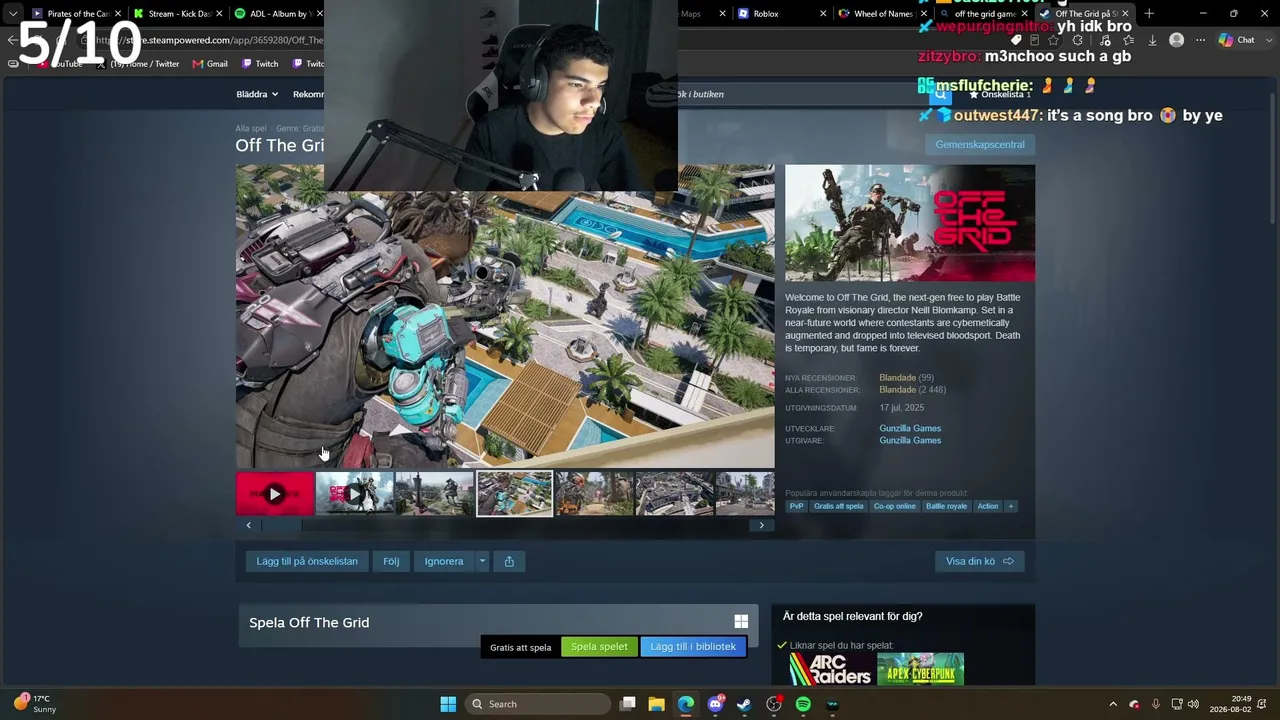Open the Gemenskapscentral button
The height and width of the screenshot is (720, 1280).
[x=980, y=145]
